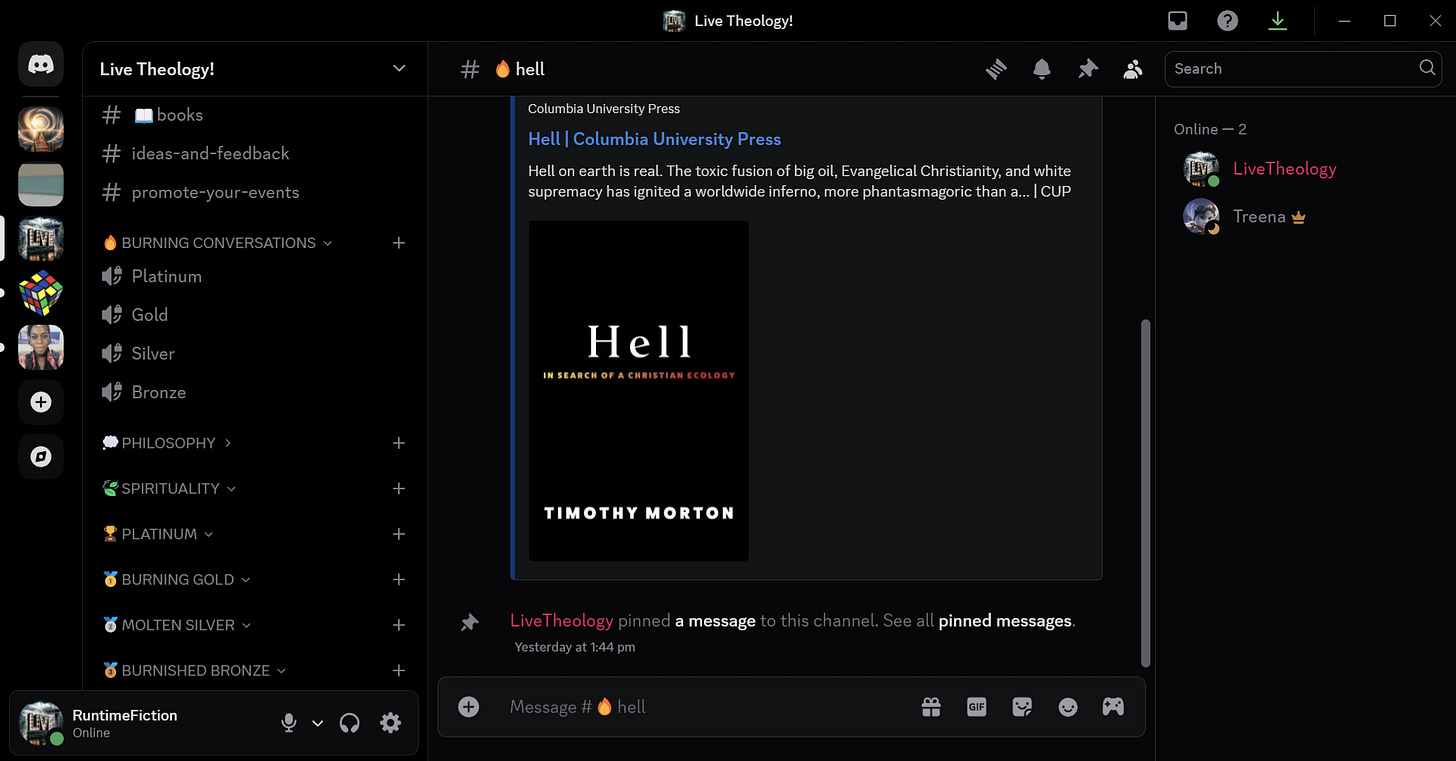Viewport: 1456px width, 761px height.
Task: Show pinned messages pin icon
Action: coord(1087,69)
